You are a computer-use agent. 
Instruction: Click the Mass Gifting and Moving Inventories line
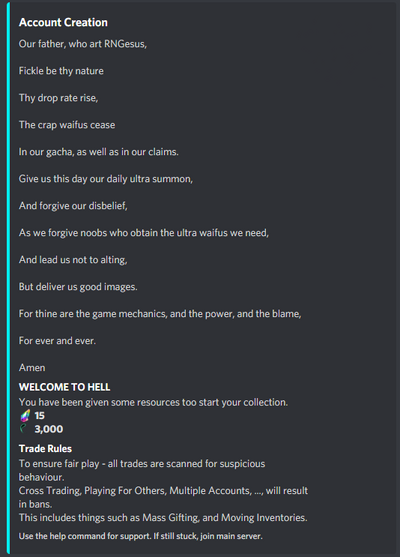pos(163,518)
